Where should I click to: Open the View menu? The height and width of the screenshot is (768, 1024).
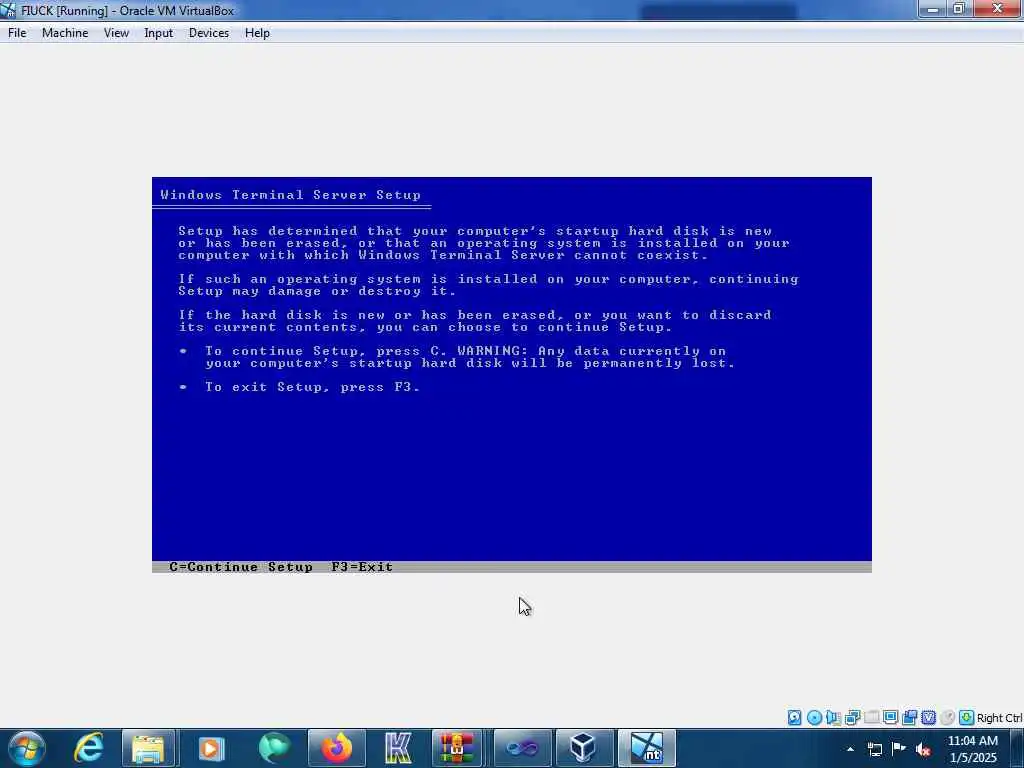[116, 33]
